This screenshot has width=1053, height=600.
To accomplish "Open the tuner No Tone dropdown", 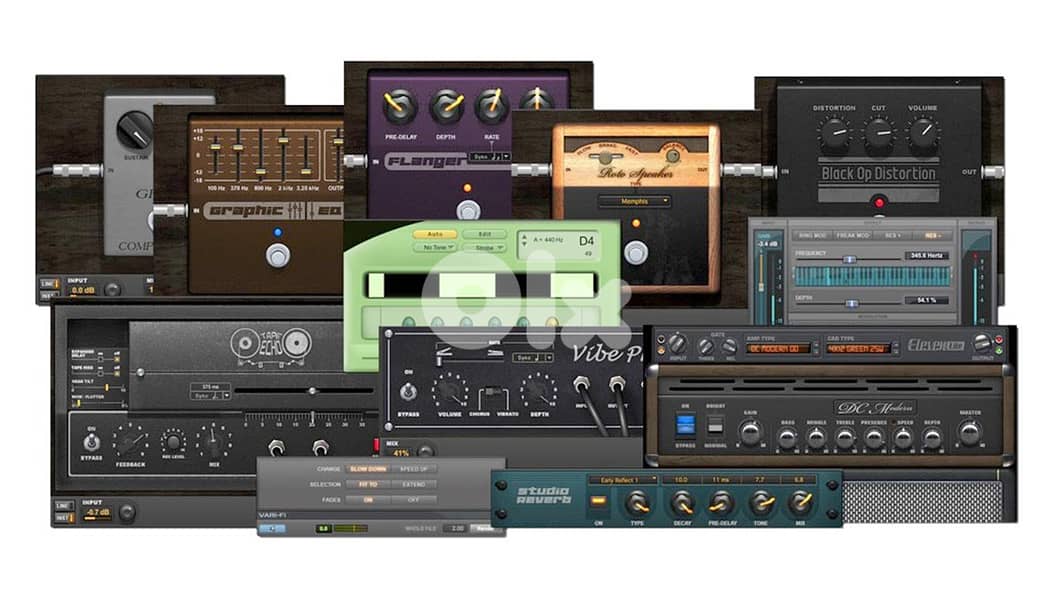I will click(435, 248).
